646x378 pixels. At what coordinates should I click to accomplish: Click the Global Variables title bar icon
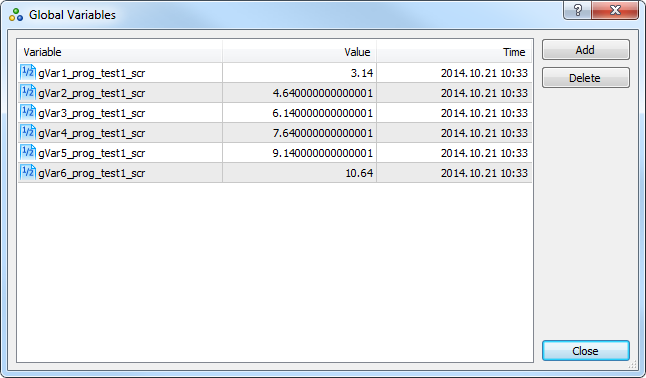coord(16,15)
